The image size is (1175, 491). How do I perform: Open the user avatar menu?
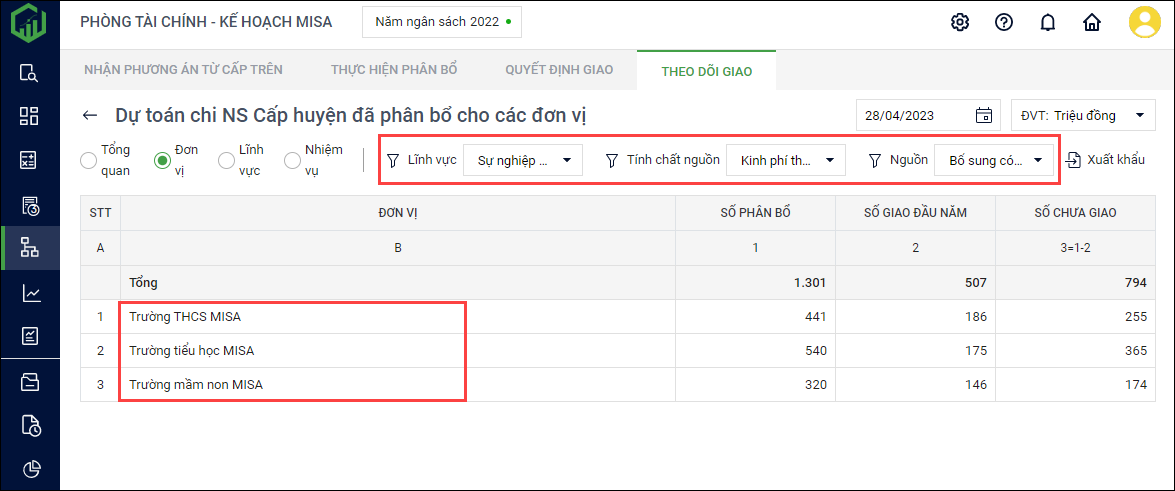1144,22
